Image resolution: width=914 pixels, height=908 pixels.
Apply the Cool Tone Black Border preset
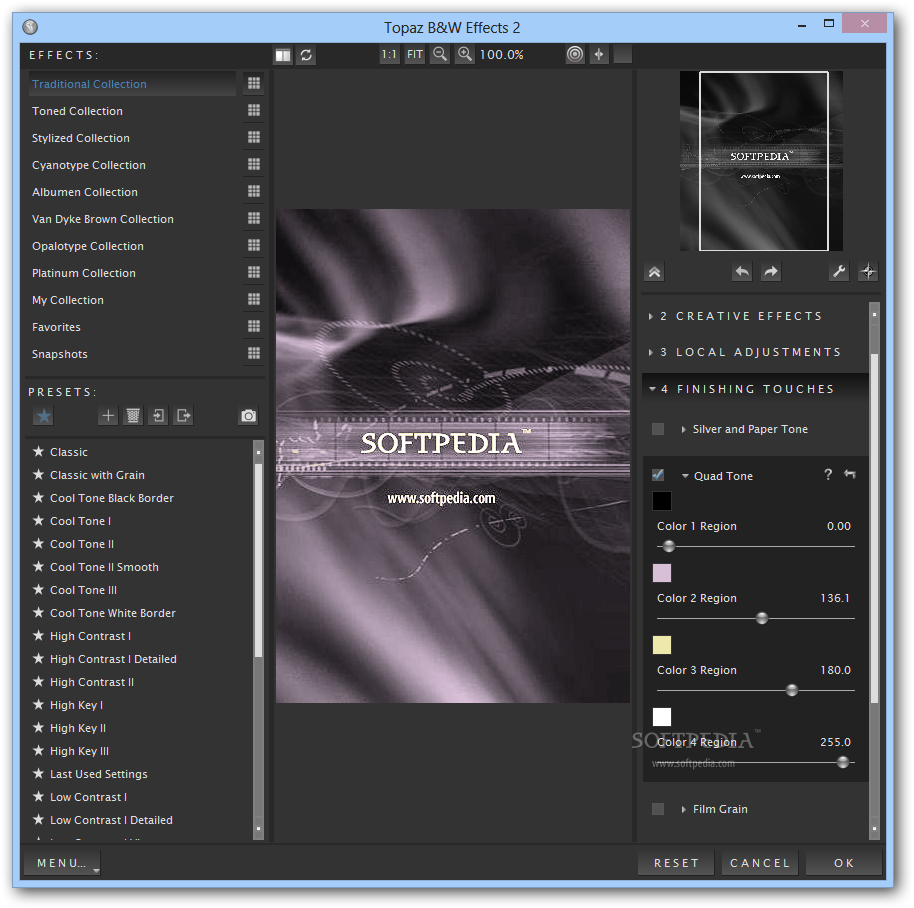point(112,498)
